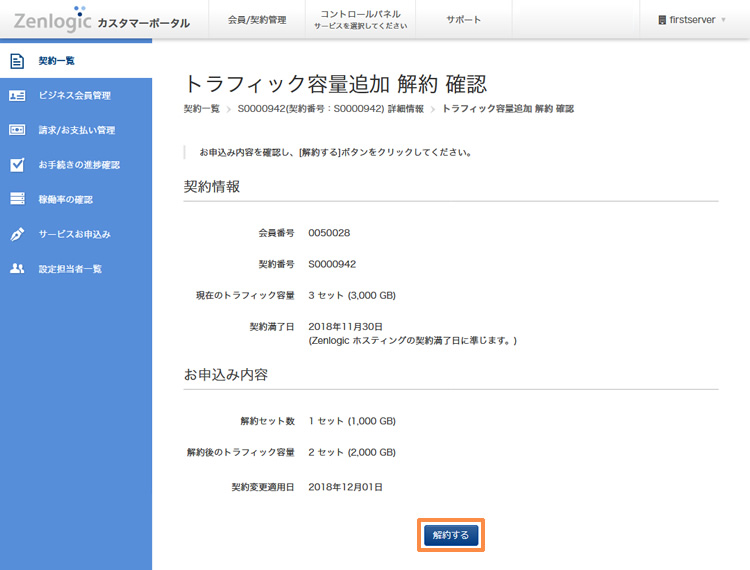Viewport: 750px width, 570px height.
Task: Click the document icon beside 契約一覧
Action: pos(17,61)
